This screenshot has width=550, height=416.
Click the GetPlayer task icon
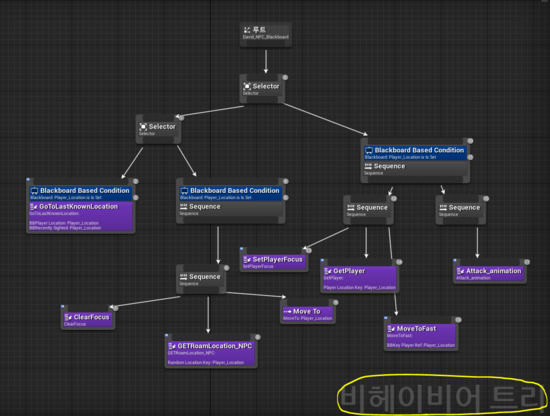point(328,271)
